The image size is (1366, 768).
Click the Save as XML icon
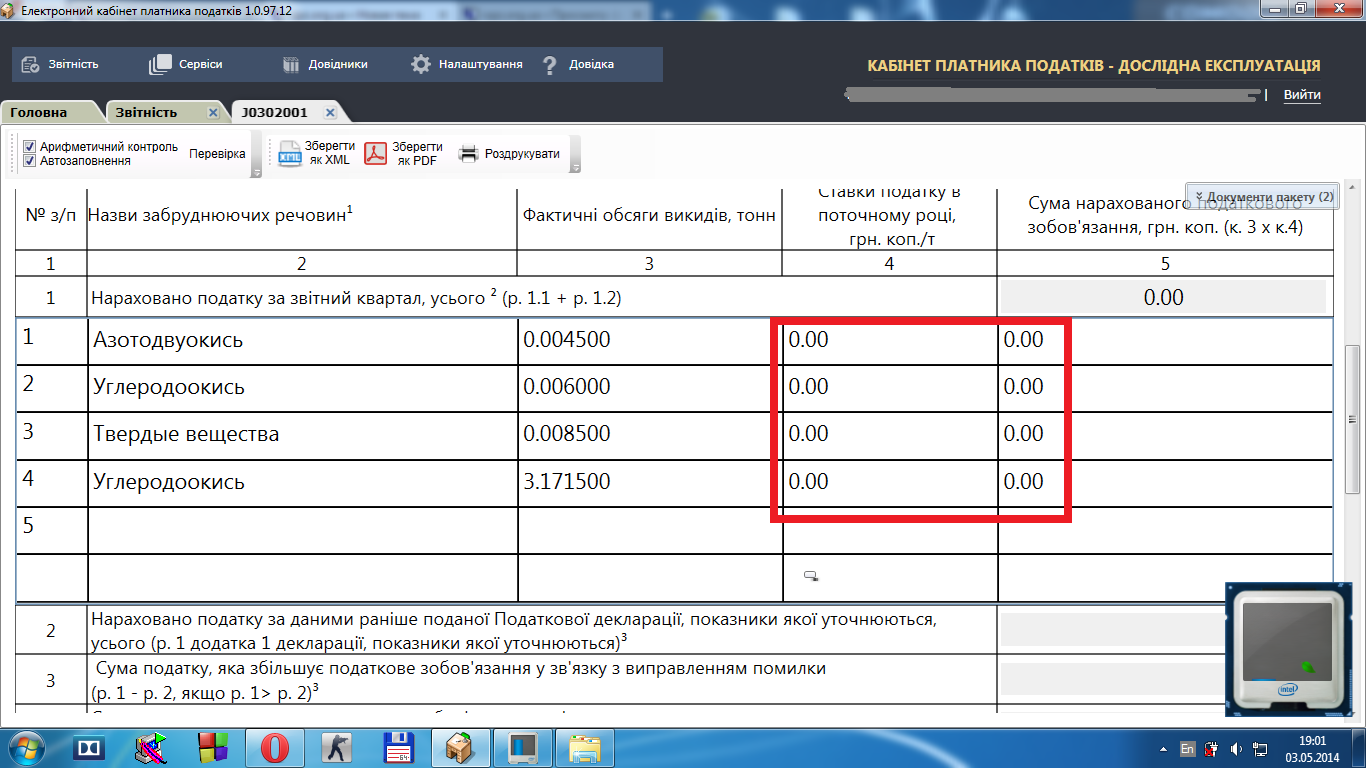(289, 154)
